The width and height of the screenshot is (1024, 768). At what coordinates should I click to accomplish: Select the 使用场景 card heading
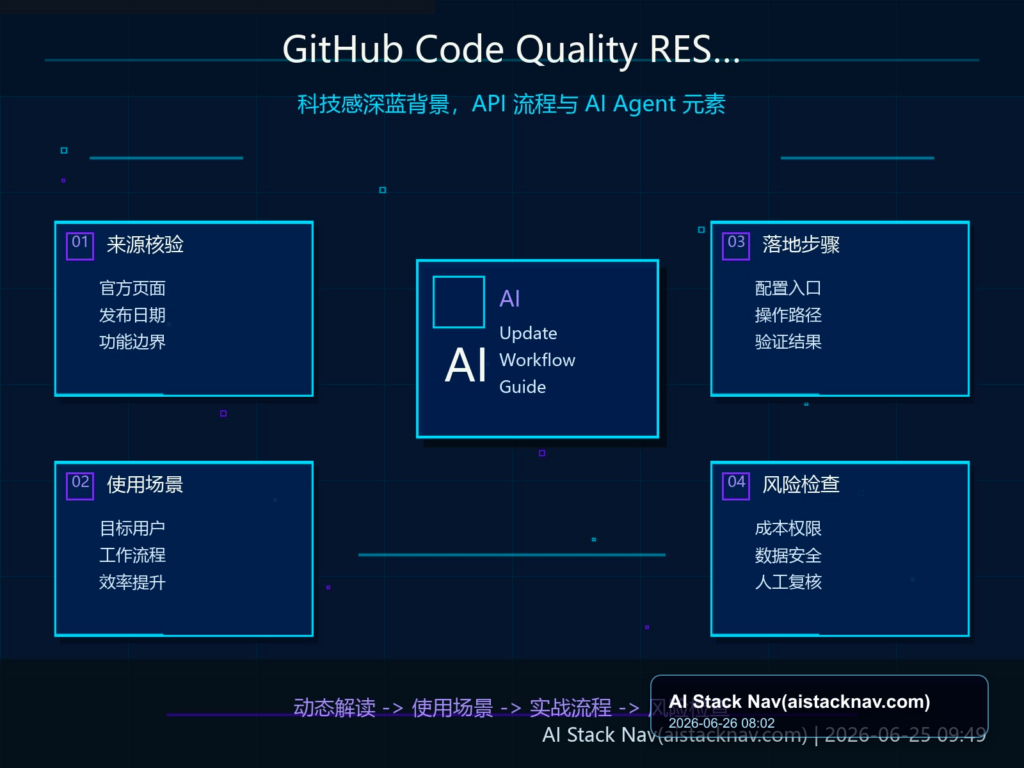pos(145,485)
